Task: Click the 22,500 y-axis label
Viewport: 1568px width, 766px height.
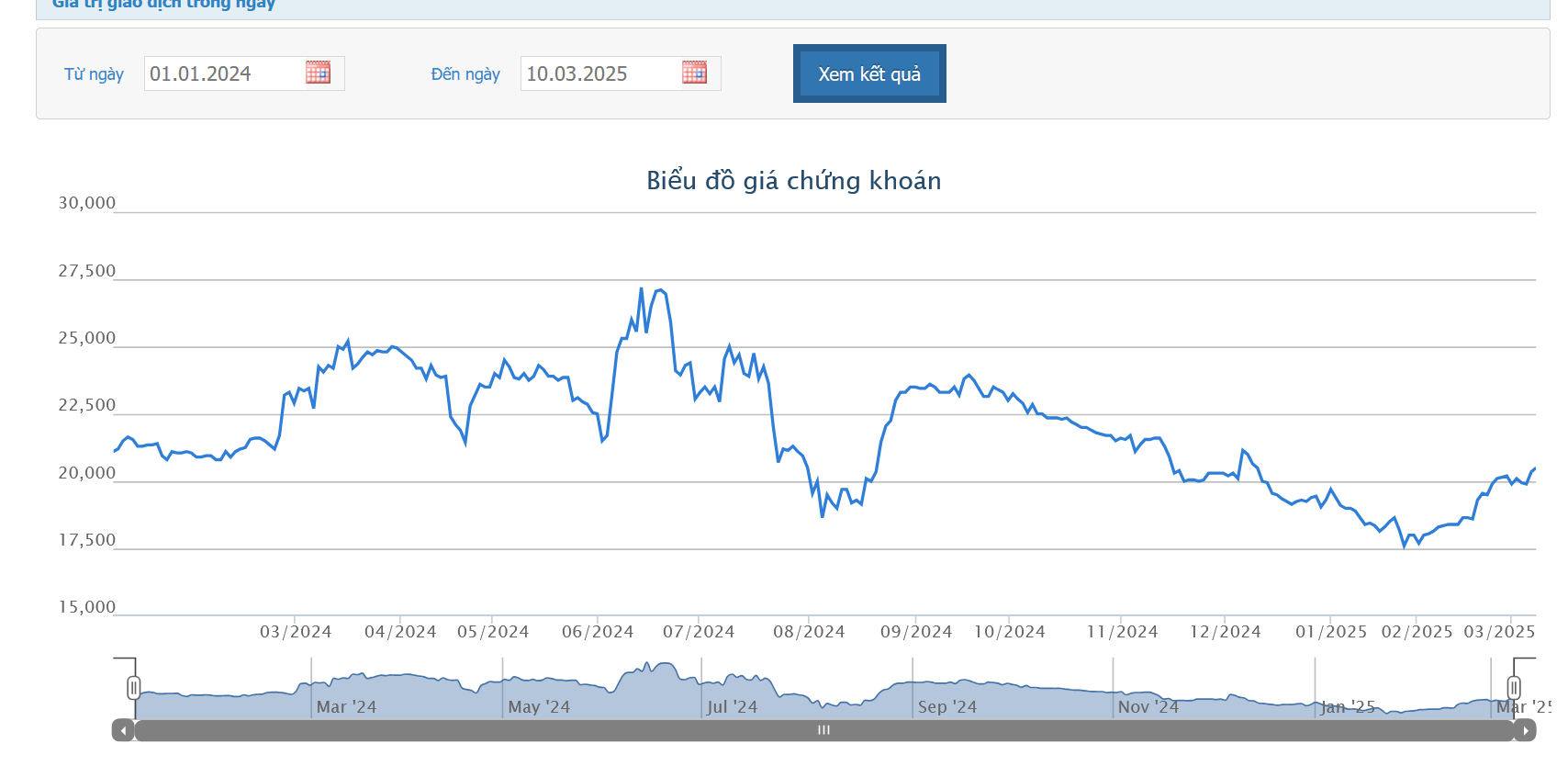Action: point(87,405)
